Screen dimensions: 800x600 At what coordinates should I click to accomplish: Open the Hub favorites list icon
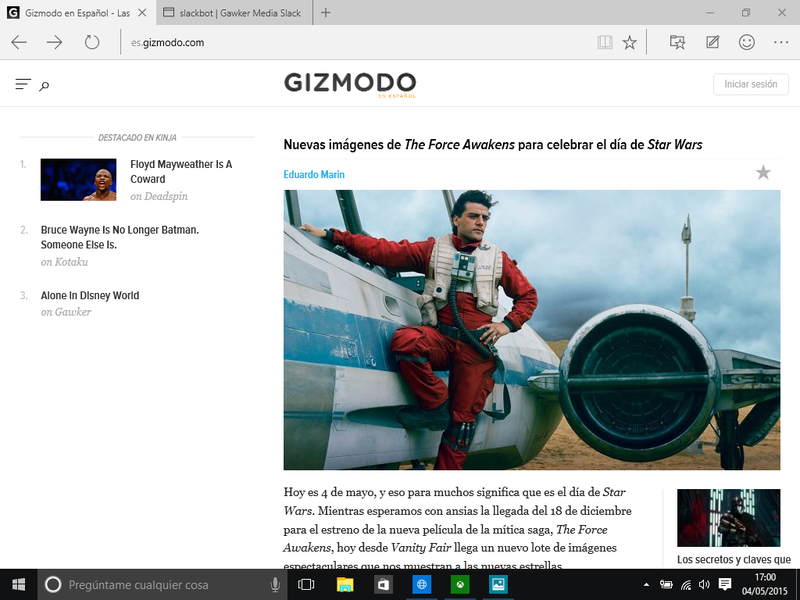pyautogui.click(x=677, y=42)
